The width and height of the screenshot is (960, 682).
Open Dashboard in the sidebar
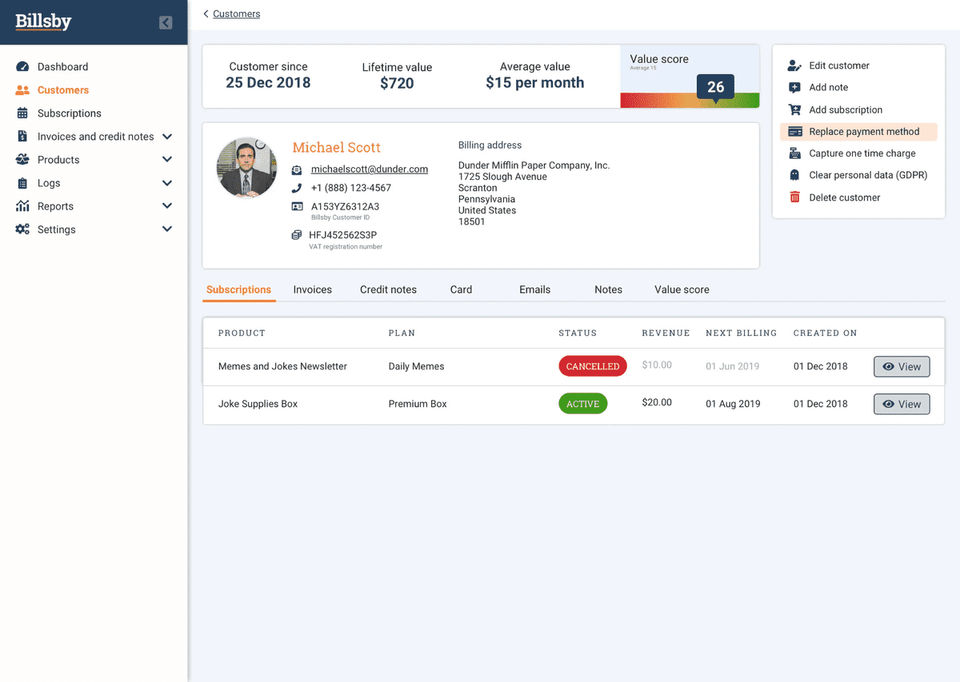62,66
